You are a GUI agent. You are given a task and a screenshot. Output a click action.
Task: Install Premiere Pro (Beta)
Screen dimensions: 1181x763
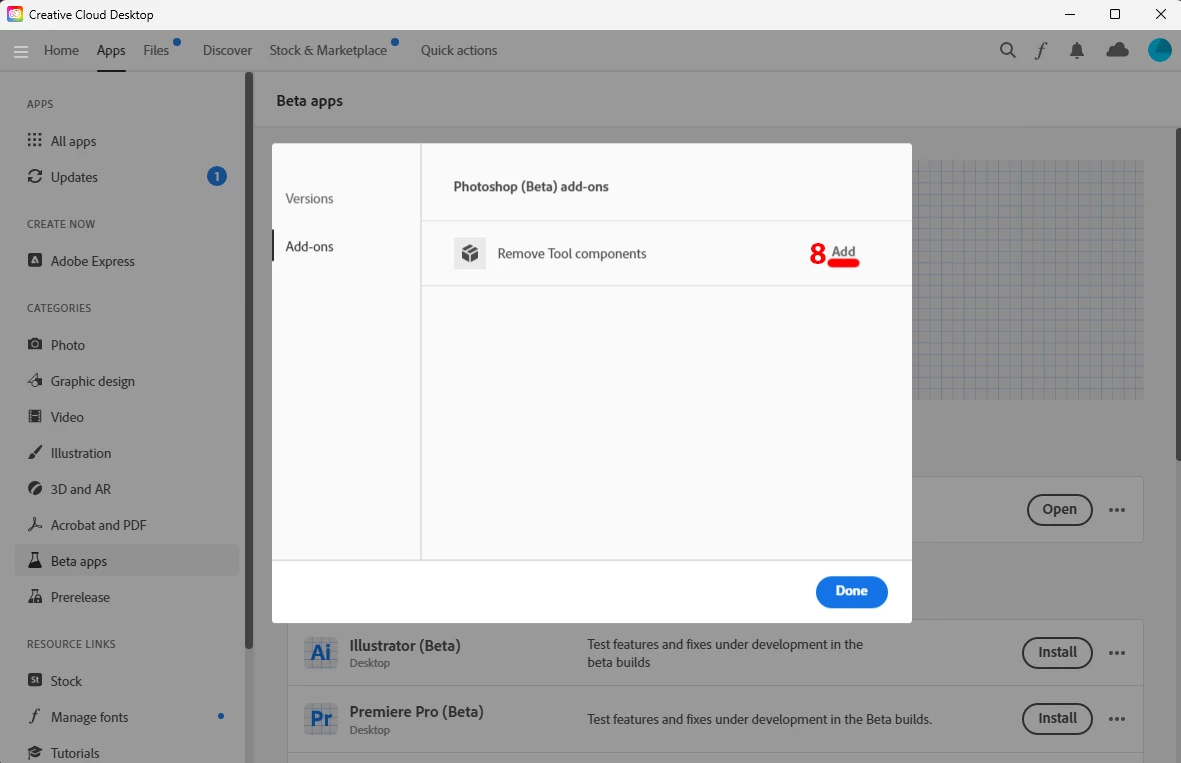tap(1057, 719)
